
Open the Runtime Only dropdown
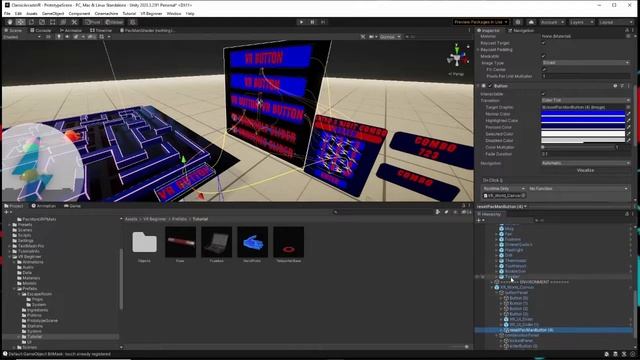pos(504,189)
